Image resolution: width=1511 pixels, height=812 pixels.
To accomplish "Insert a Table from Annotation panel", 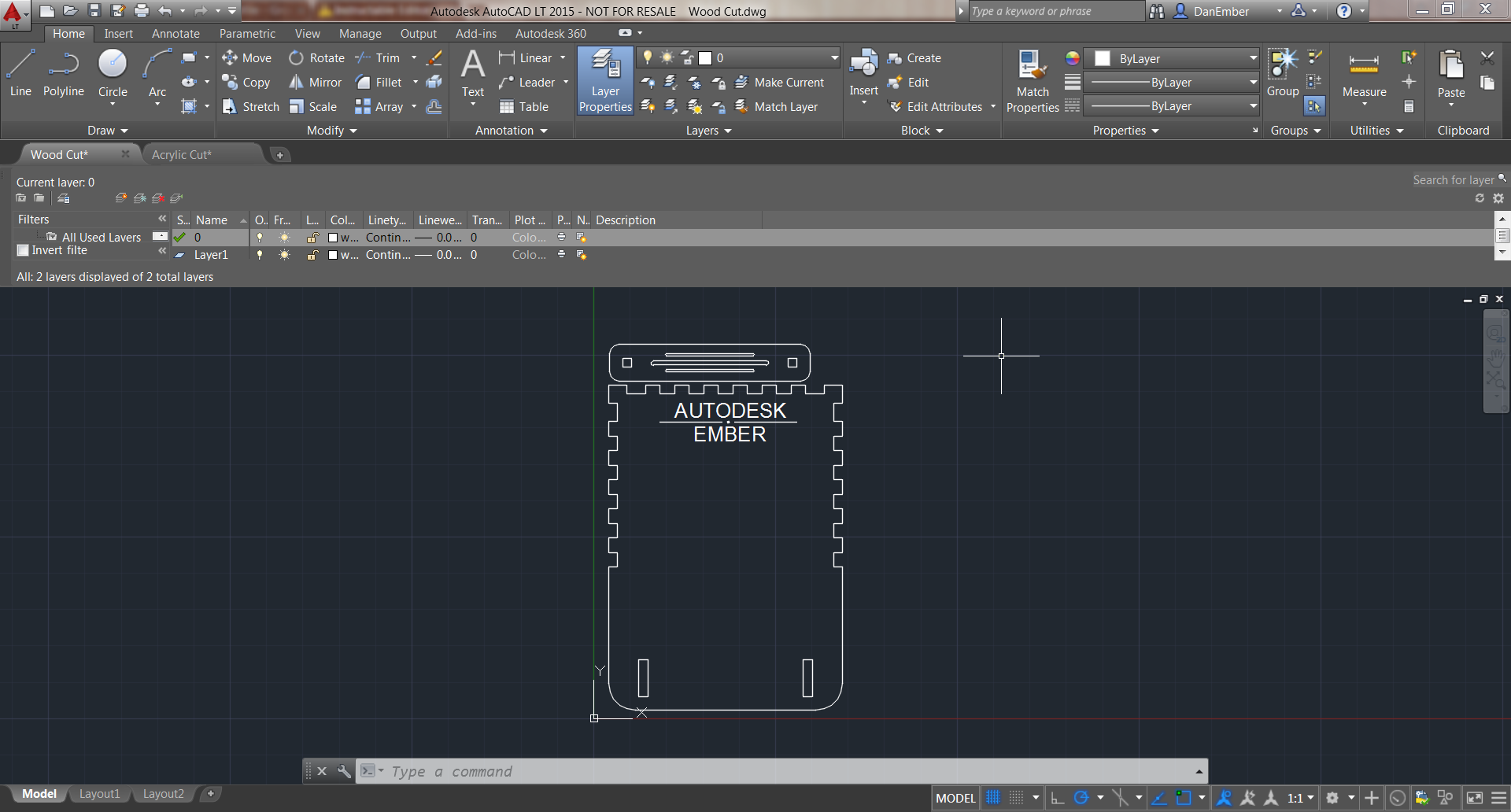I will coord(524,107).
